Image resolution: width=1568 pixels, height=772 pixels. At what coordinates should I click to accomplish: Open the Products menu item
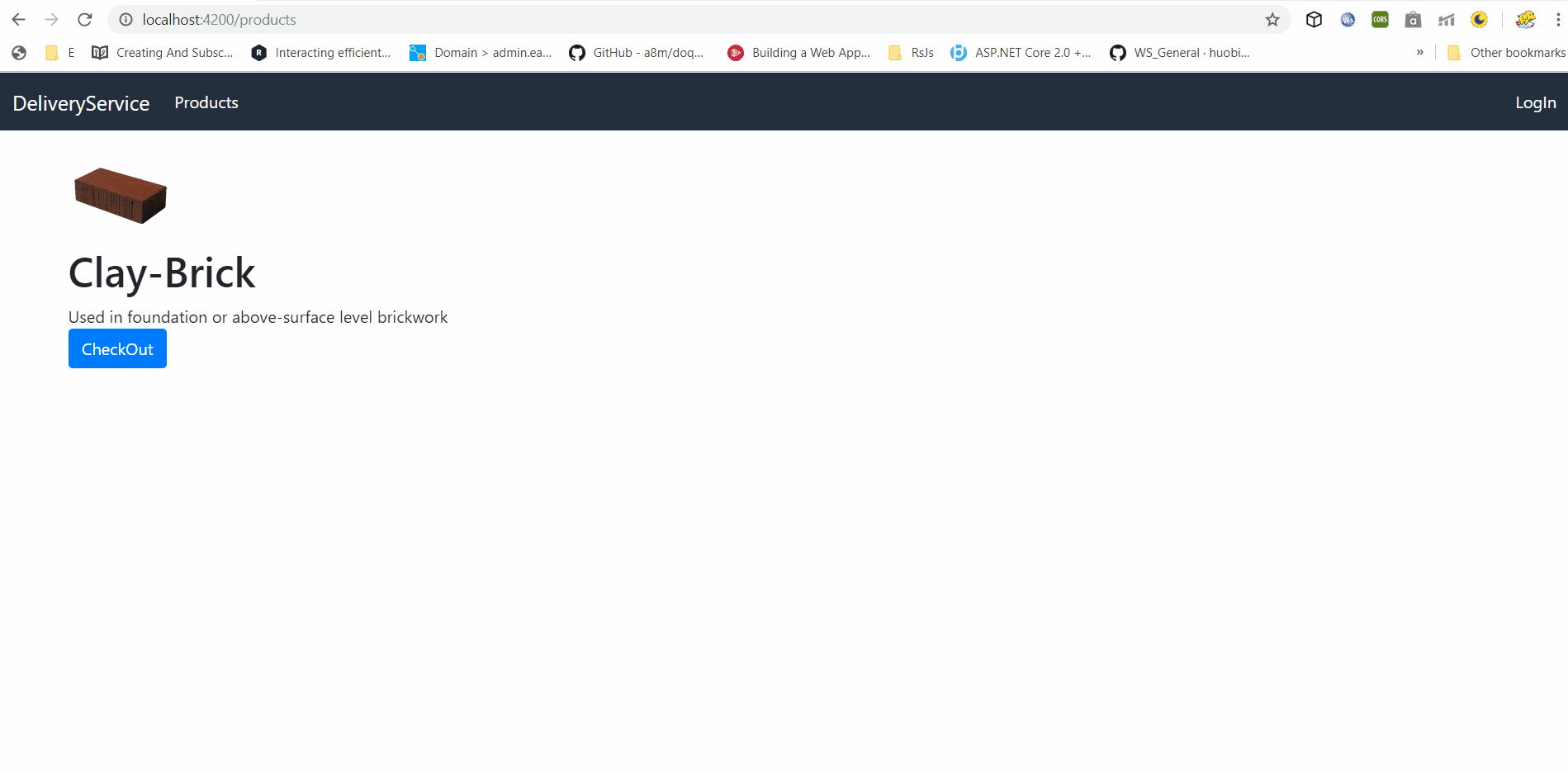(x=206, y=102)
